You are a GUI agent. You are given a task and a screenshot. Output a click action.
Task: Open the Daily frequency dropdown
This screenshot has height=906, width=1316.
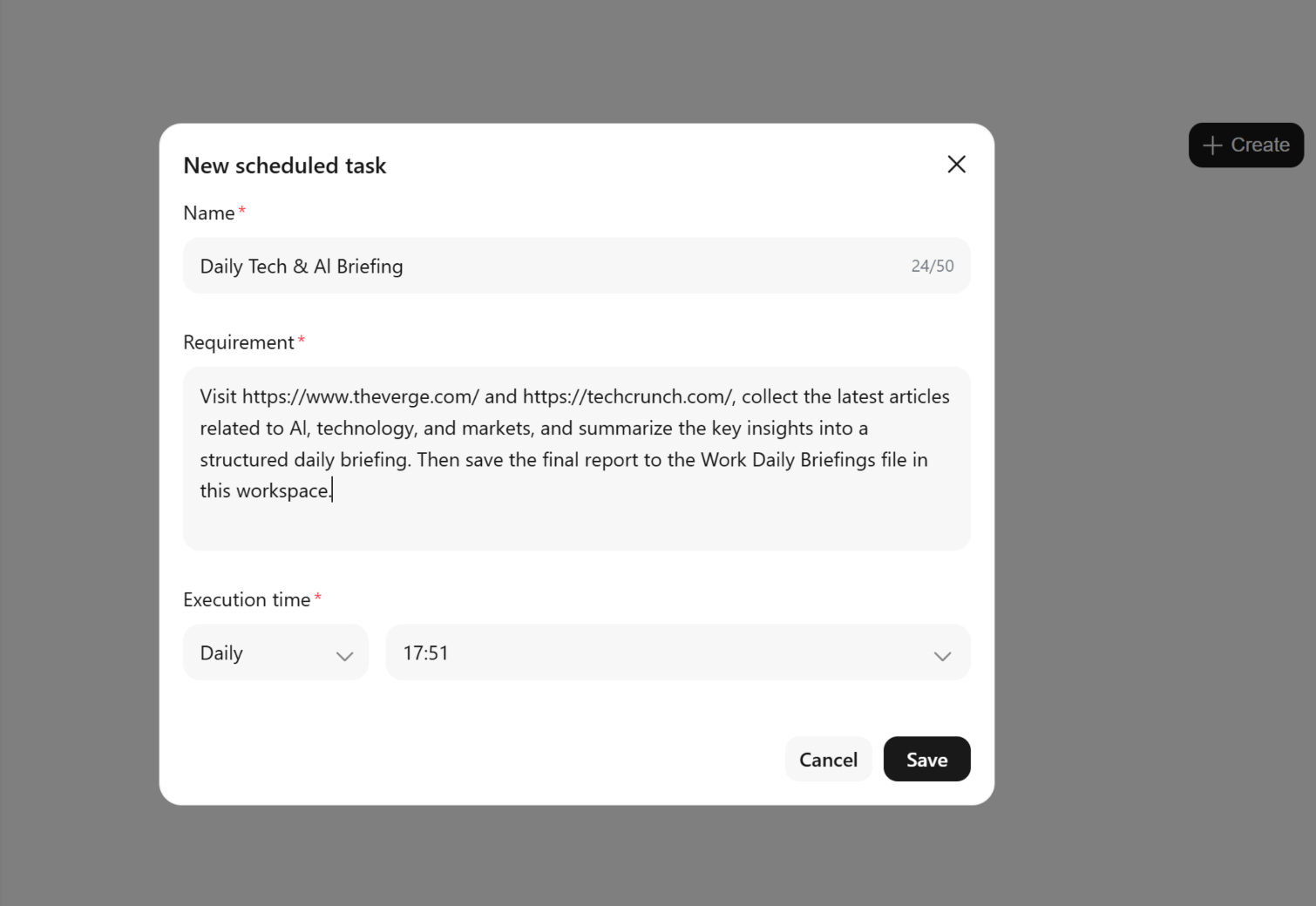[275, 652]
